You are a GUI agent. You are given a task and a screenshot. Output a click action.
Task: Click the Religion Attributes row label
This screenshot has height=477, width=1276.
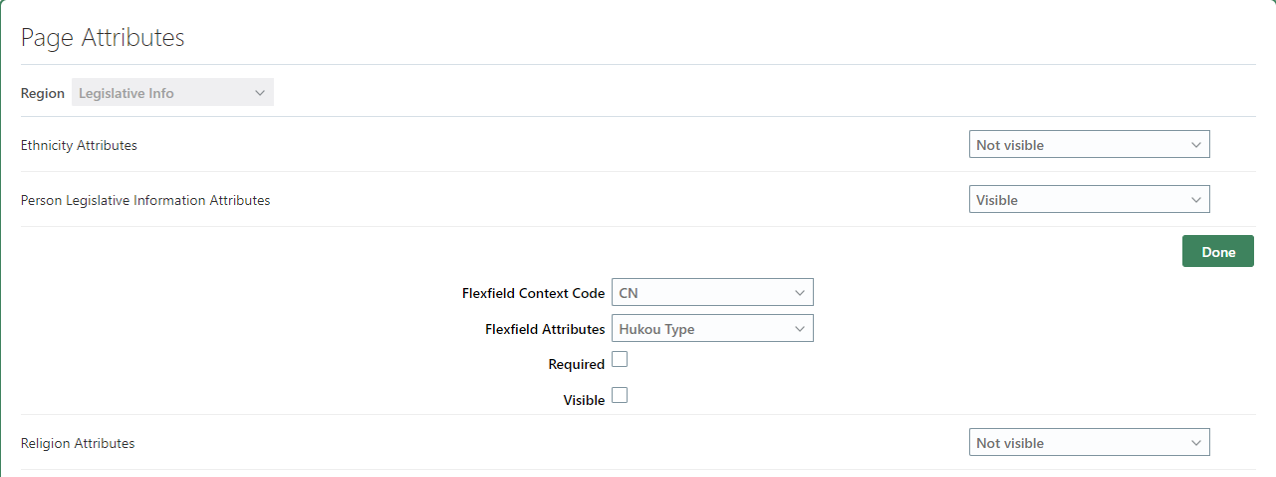click(x=78, y=443)
